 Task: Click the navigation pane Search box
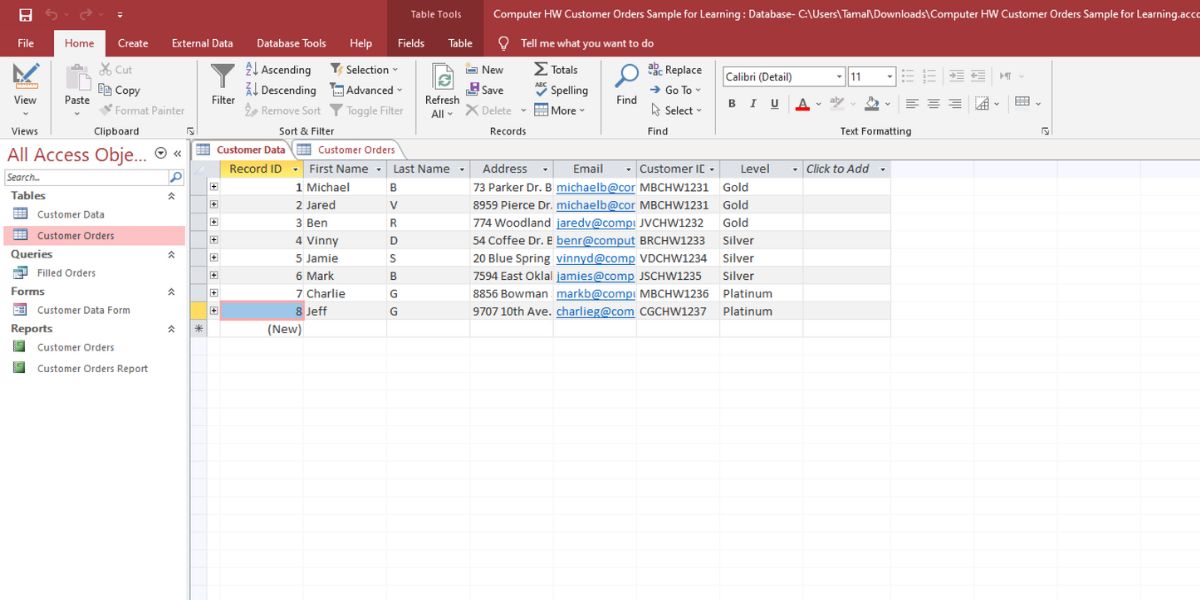[86, 177]
